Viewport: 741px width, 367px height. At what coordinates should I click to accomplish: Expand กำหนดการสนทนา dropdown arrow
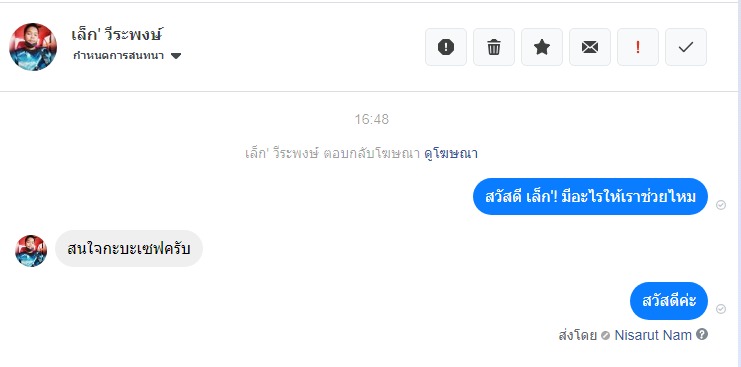tap(176, 56)
